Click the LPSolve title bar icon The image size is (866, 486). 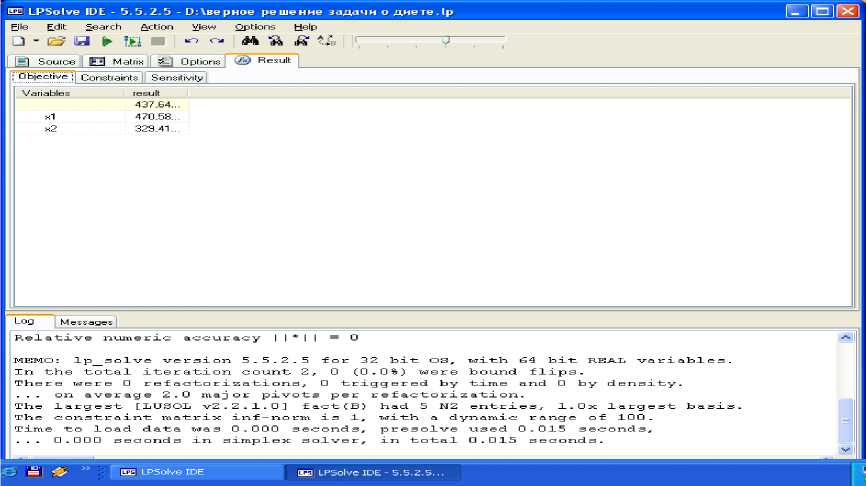pos(15,11)
